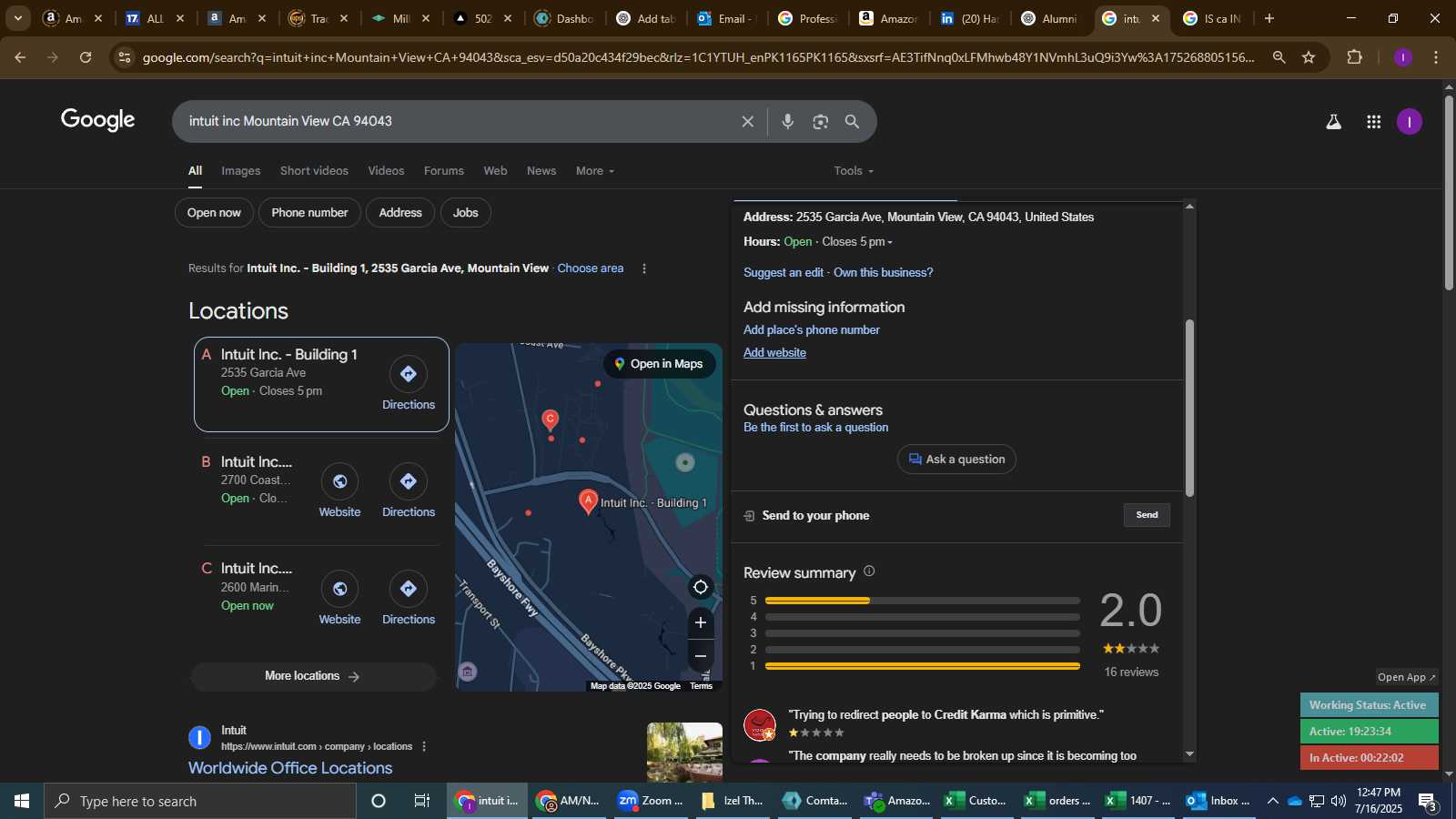Click knowledge panel scrollbar thumb
Viewport: 1456px width, 819px height.
click(1189, 408)
